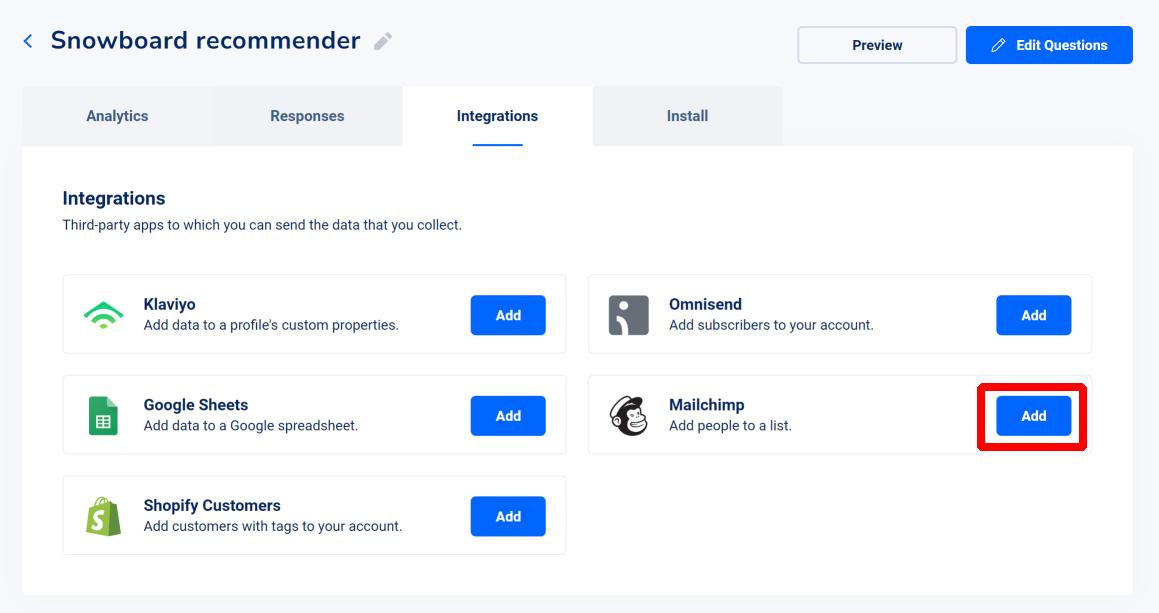Click the pencil icon in Edit Questions
1159x613 pixels.
click(998, 45)
